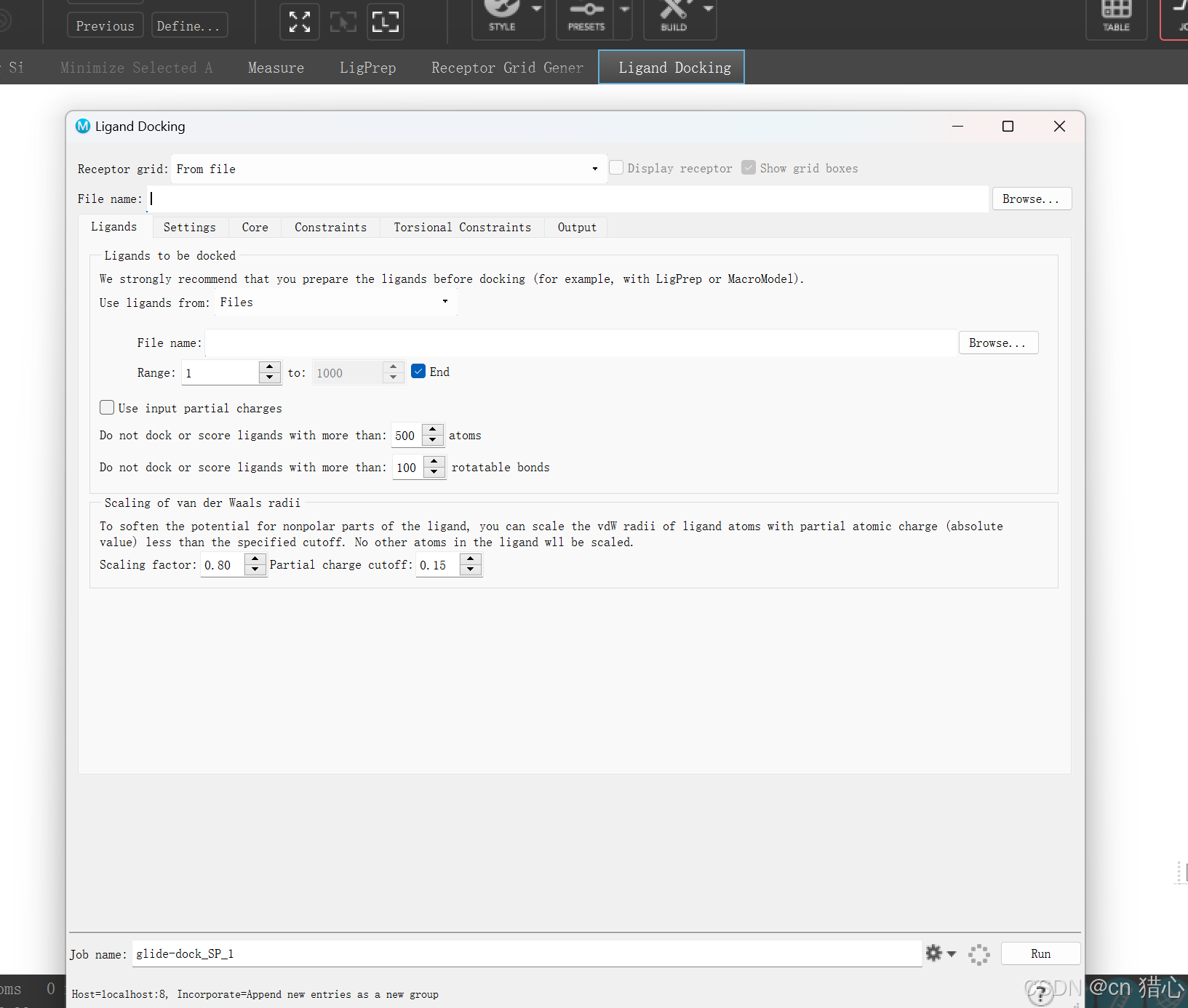Toggle Show grid boxes checkbox

point(749,167)
